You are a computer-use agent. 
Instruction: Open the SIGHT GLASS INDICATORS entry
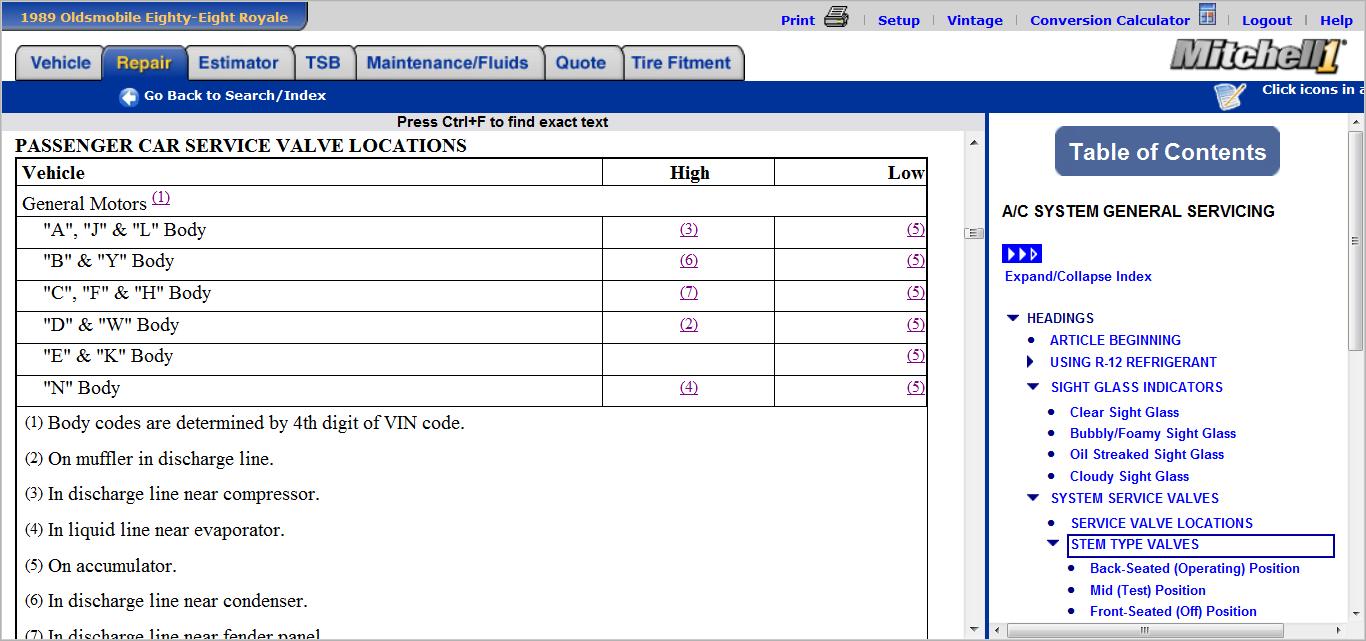pyautogui.click(x=1137, y=387)
